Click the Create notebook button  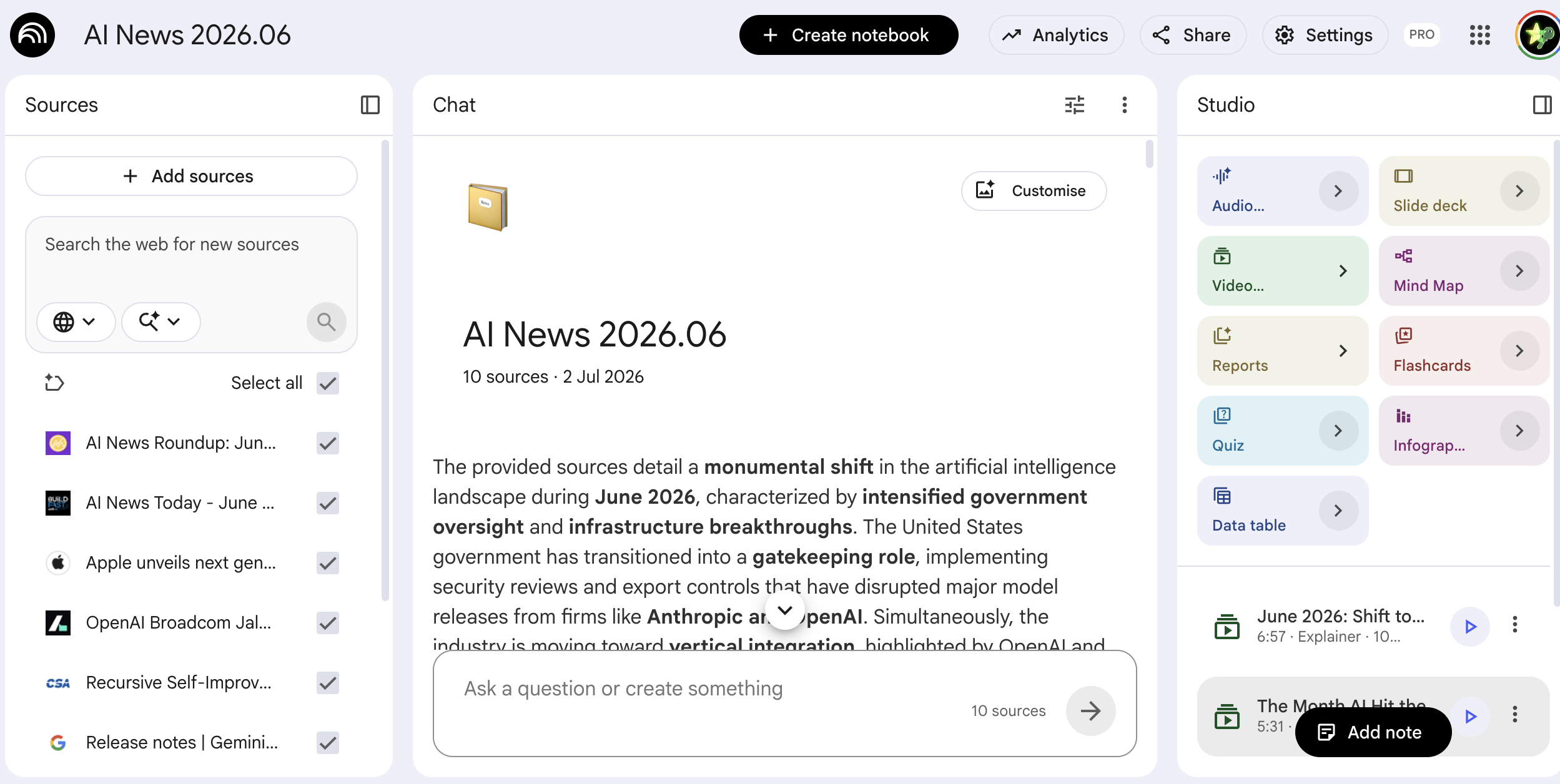click(x=848, y=35)
